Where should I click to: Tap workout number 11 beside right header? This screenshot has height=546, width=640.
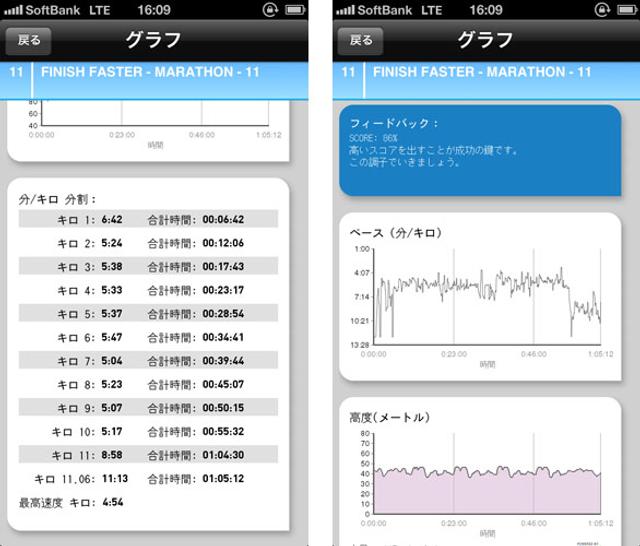pos(348,72)
